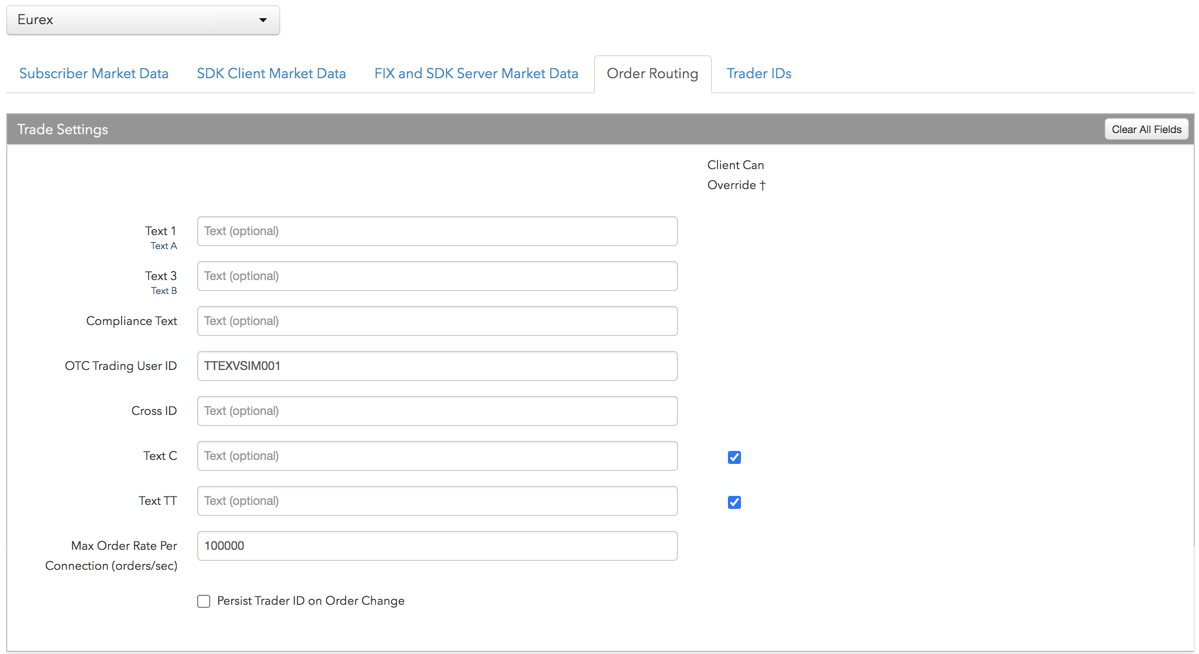Screen dimensions: 1199x654
Task: Click the OTC Trading User ID label
Action: tap(121, 366)
